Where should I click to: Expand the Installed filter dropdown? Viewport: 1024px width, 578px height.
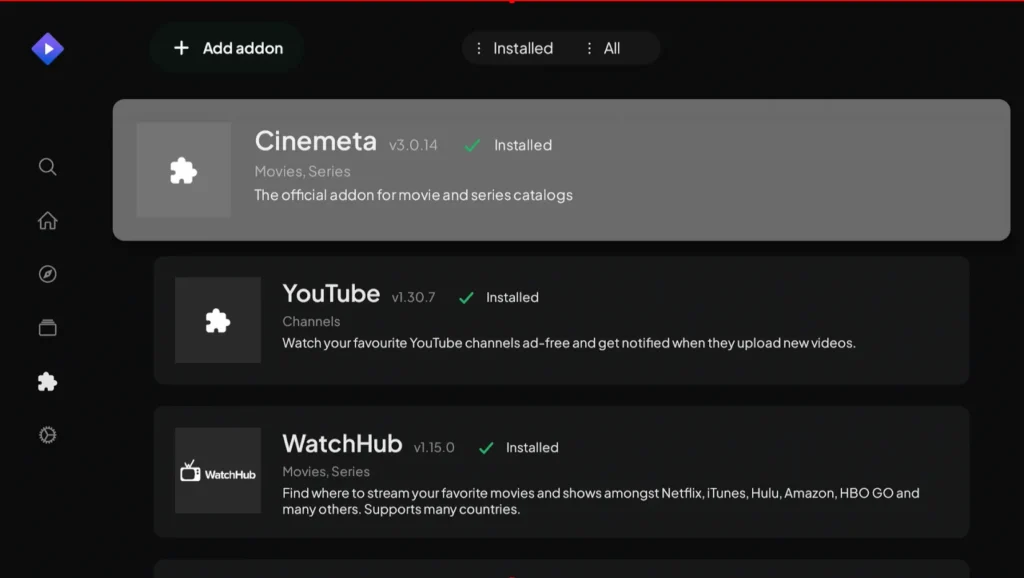click(x=514, y=48)
